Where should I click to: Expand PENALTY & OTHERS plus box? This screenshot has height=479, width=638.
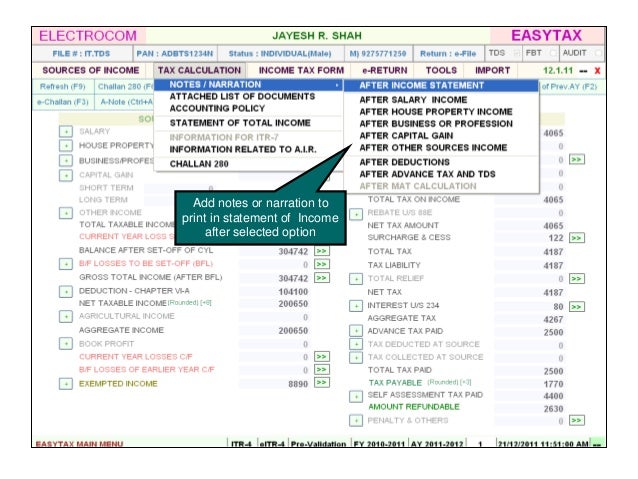356,420
